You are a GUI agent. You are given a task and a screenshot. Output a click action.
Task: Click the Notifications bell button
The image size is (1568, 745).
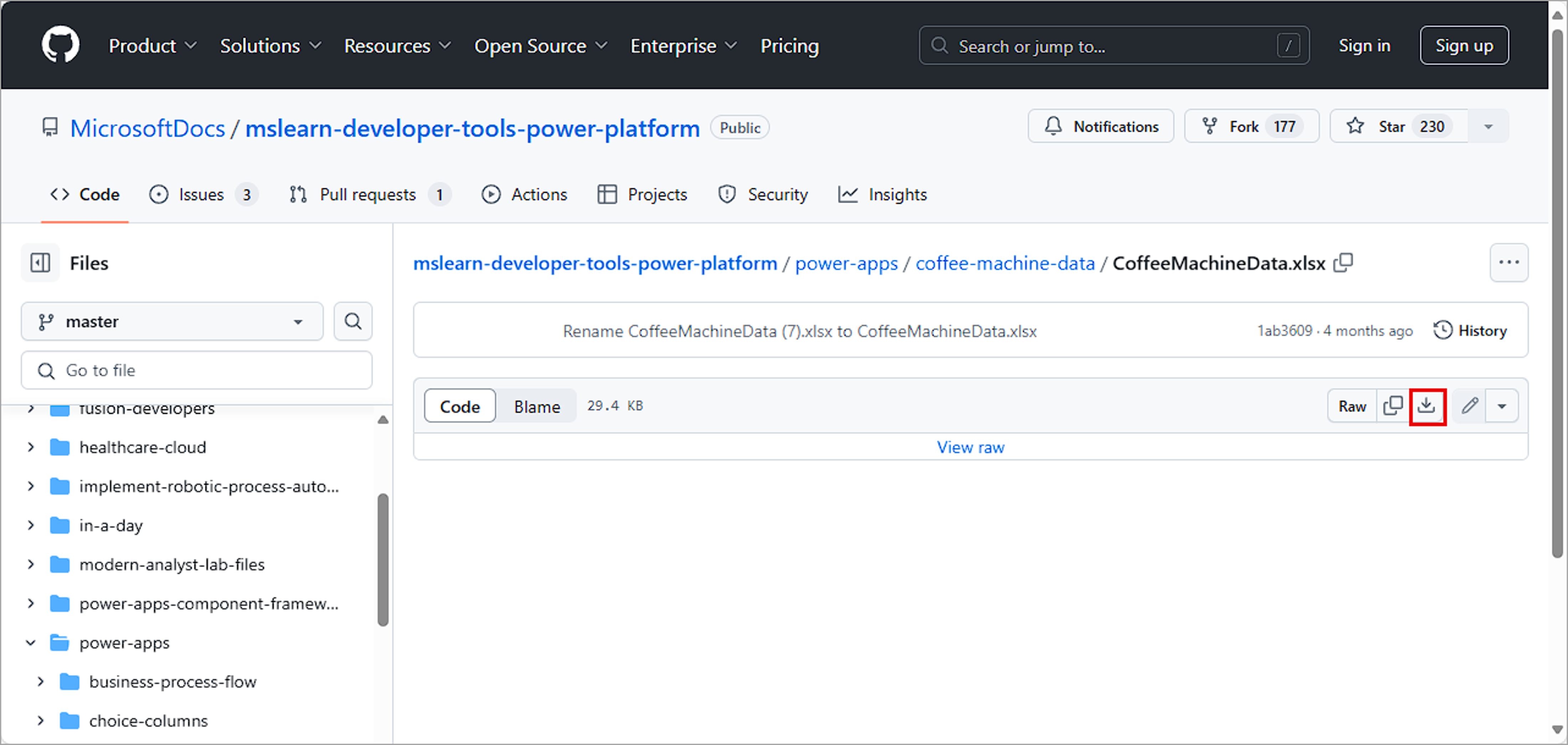click(x=1101, y=126)
